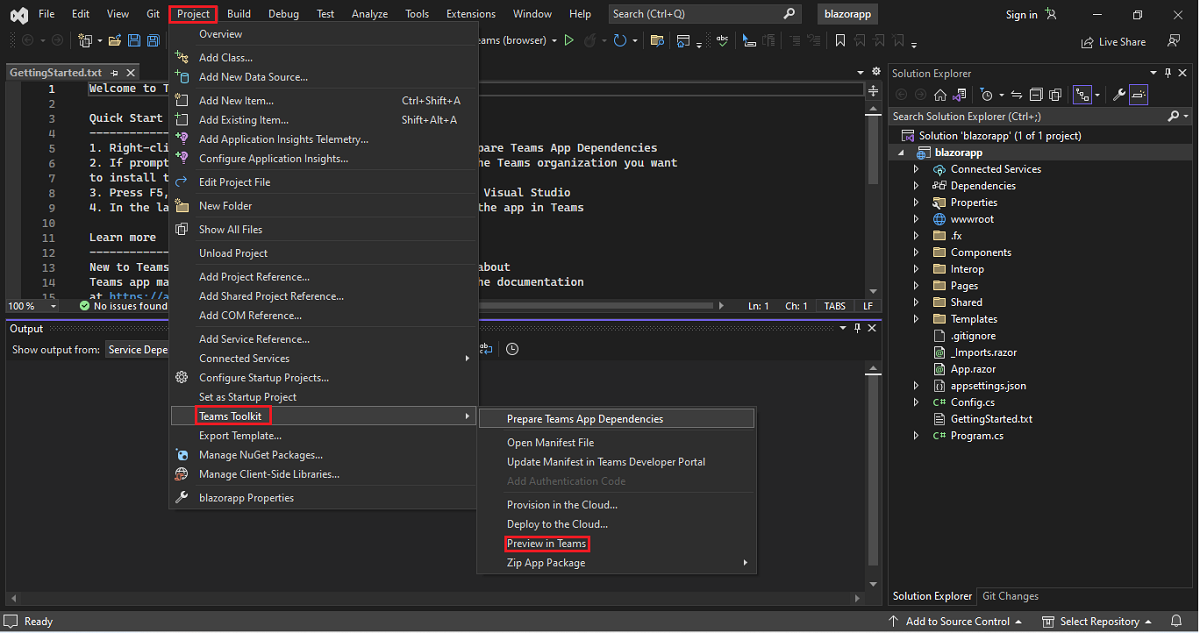This screenshot has height=633, width=1200.
Task: Expand the Components folder in Solution Explorer
Action: 916,253
